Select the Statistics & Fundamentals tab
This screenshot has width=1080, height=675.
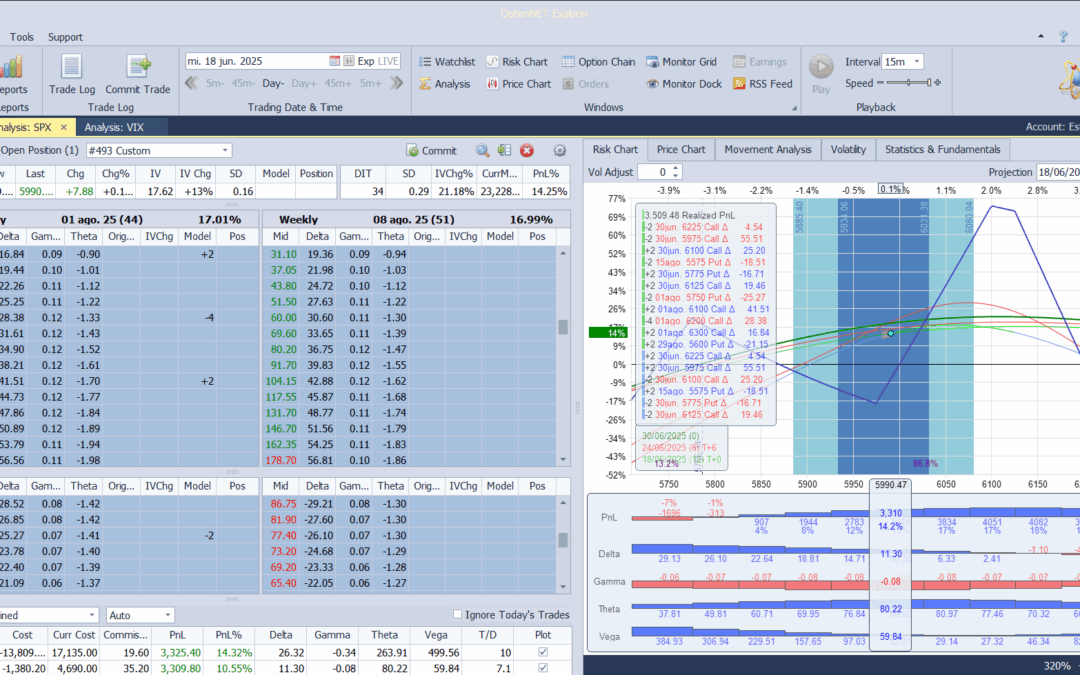tap(942, 149)
